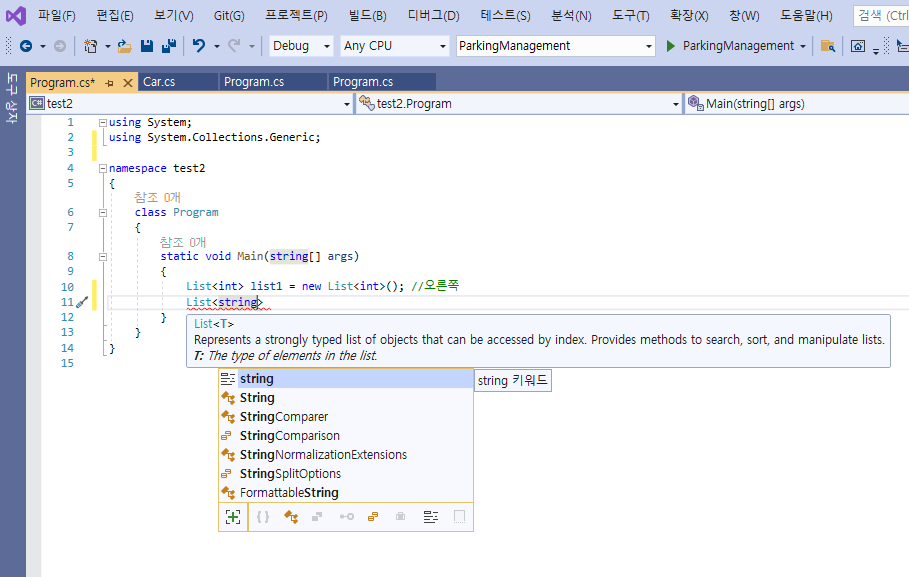Click the class icon beside FormattableString
909x577 pixels.
(x=228, y=493)
